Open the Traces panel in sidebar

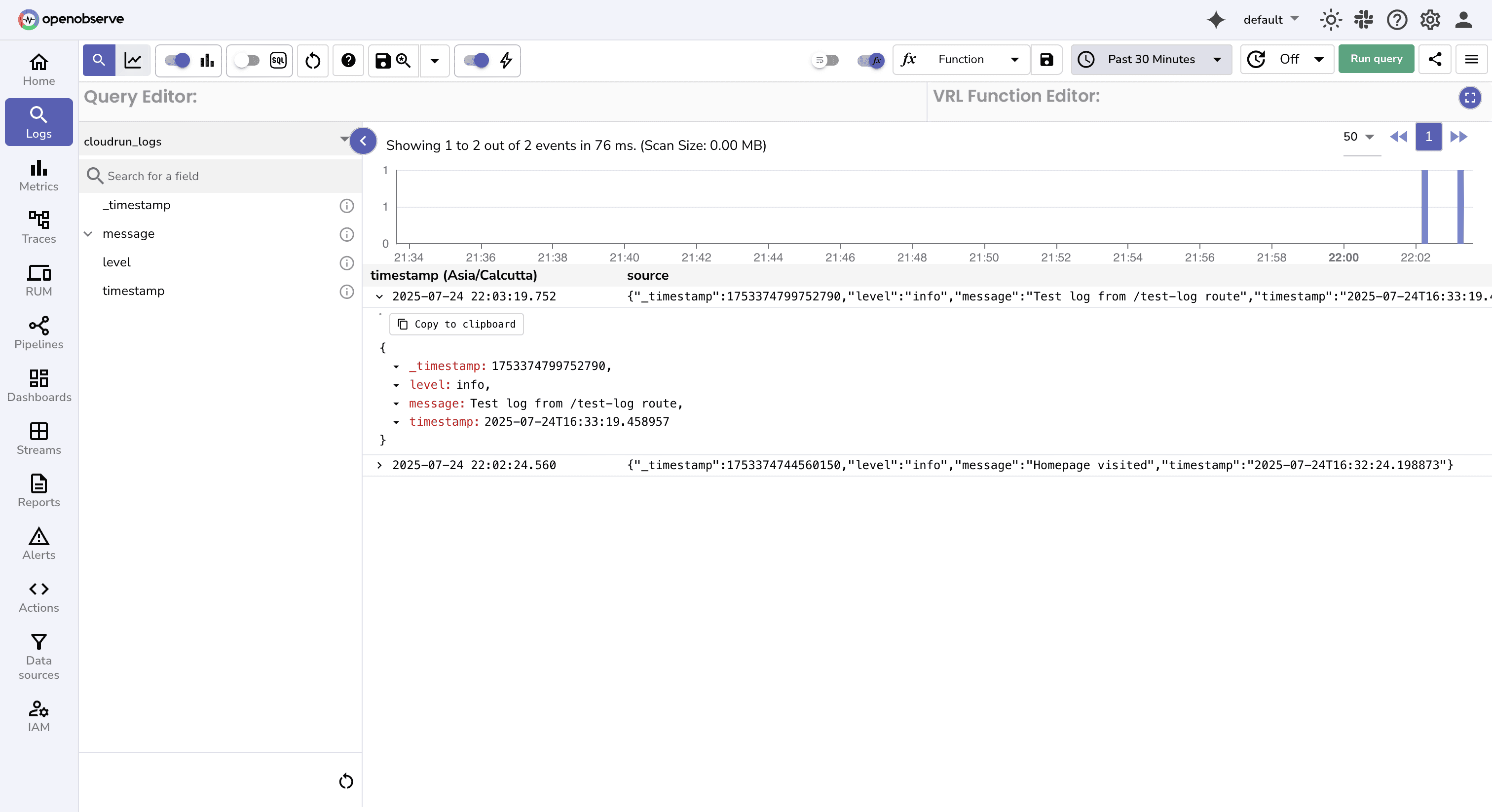point(38,227)
